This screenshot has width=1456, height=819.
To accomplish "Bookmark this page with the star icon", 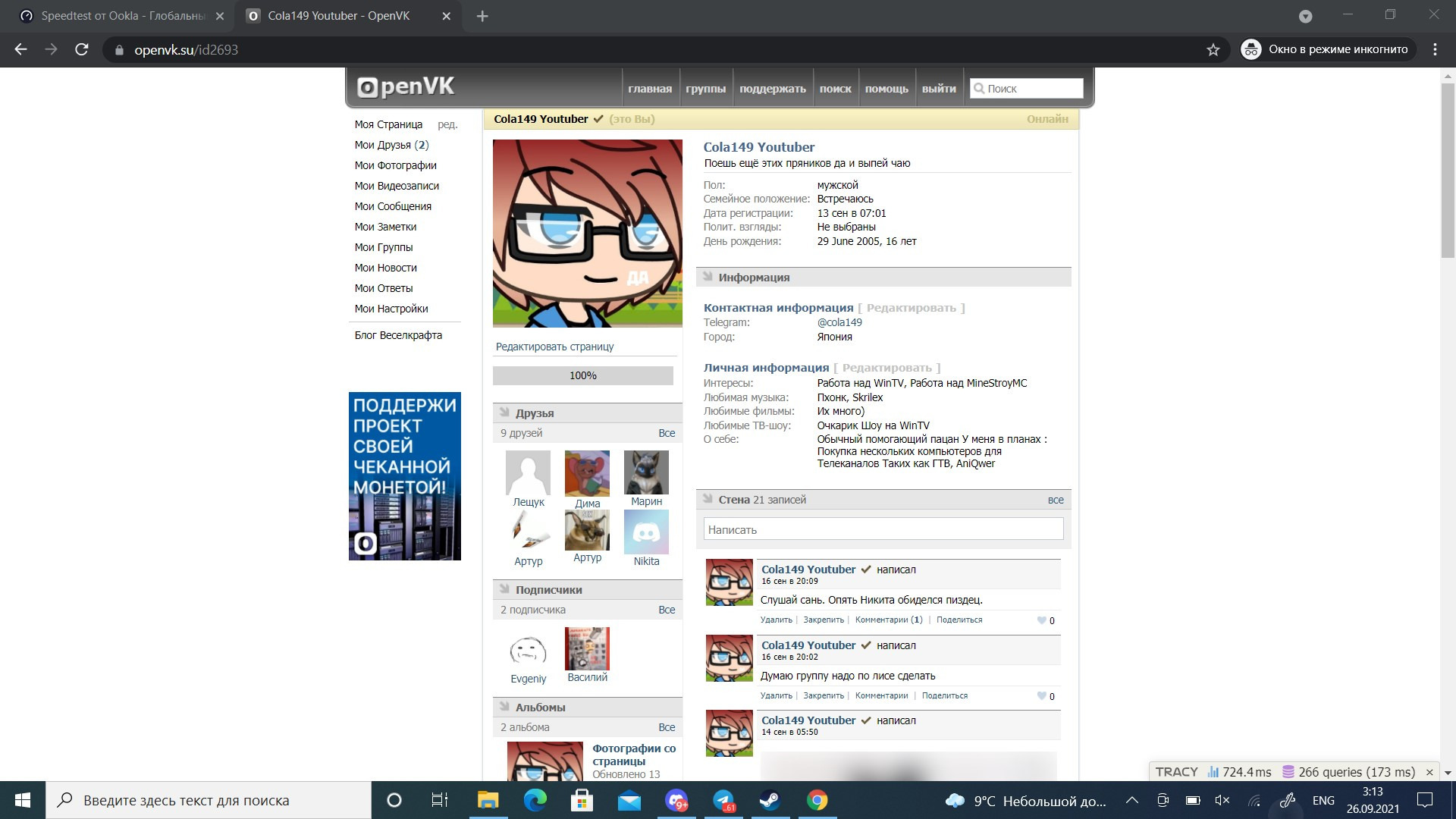I will coord(1213,50).
